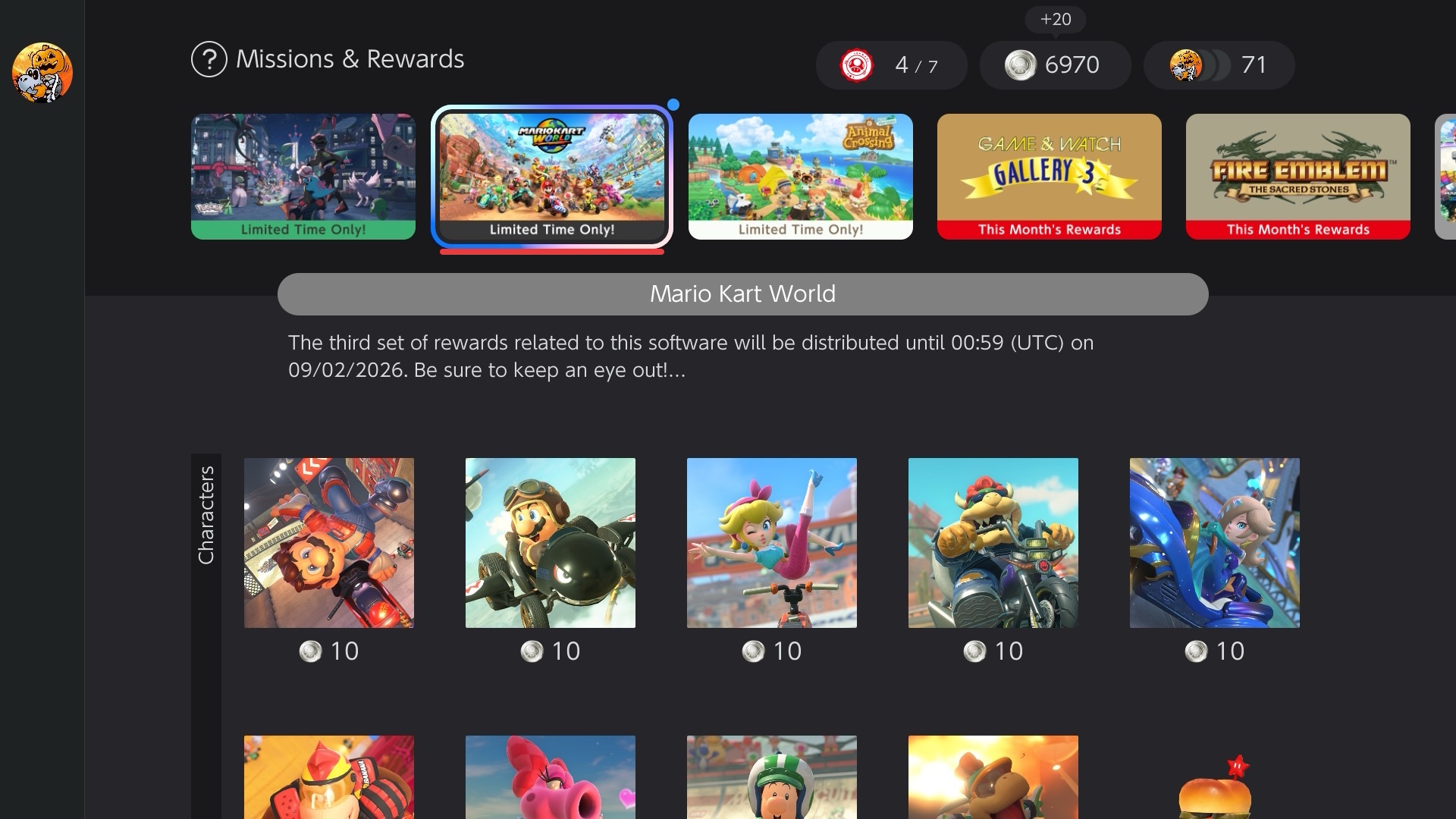Open the 6970 platinum points balance
The image size is (1456, 819).
1055,65
